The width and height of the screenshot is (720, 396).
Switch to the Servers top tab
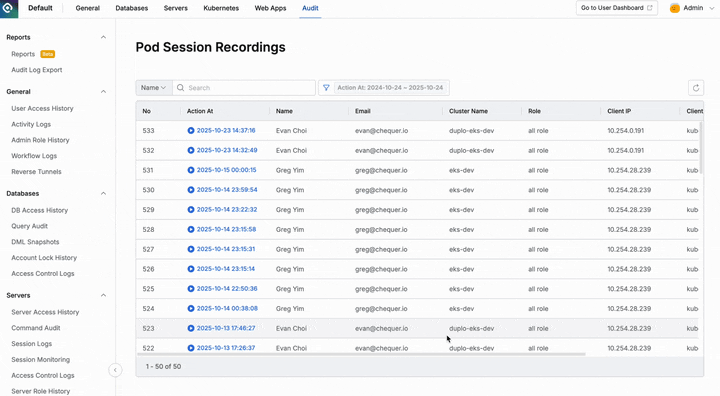point(175,8)
